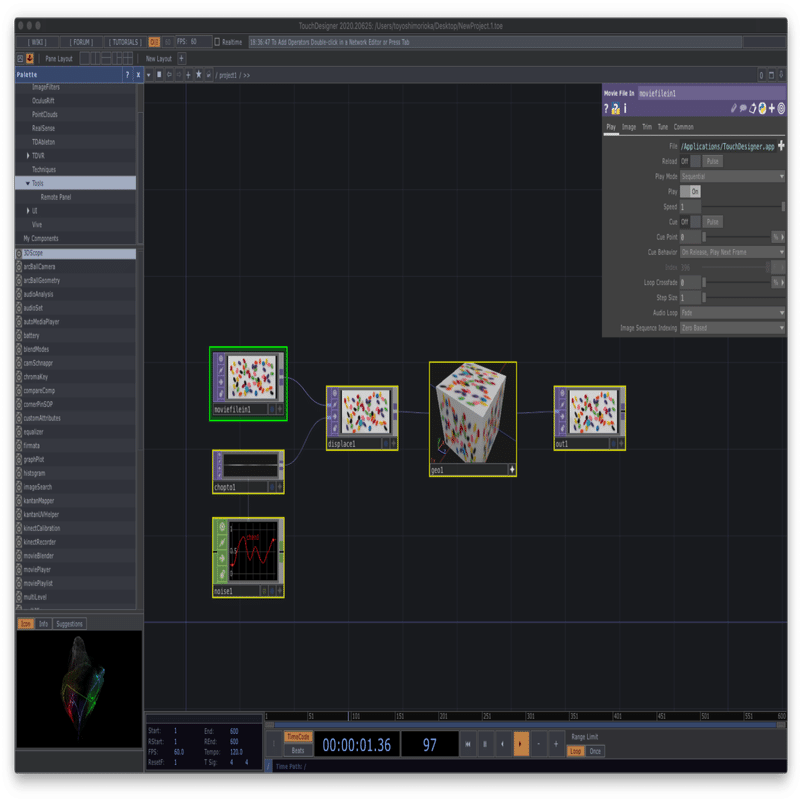Click Reload Pulse button
This screenshot has width=802, height=802.
tap(712, 161)
